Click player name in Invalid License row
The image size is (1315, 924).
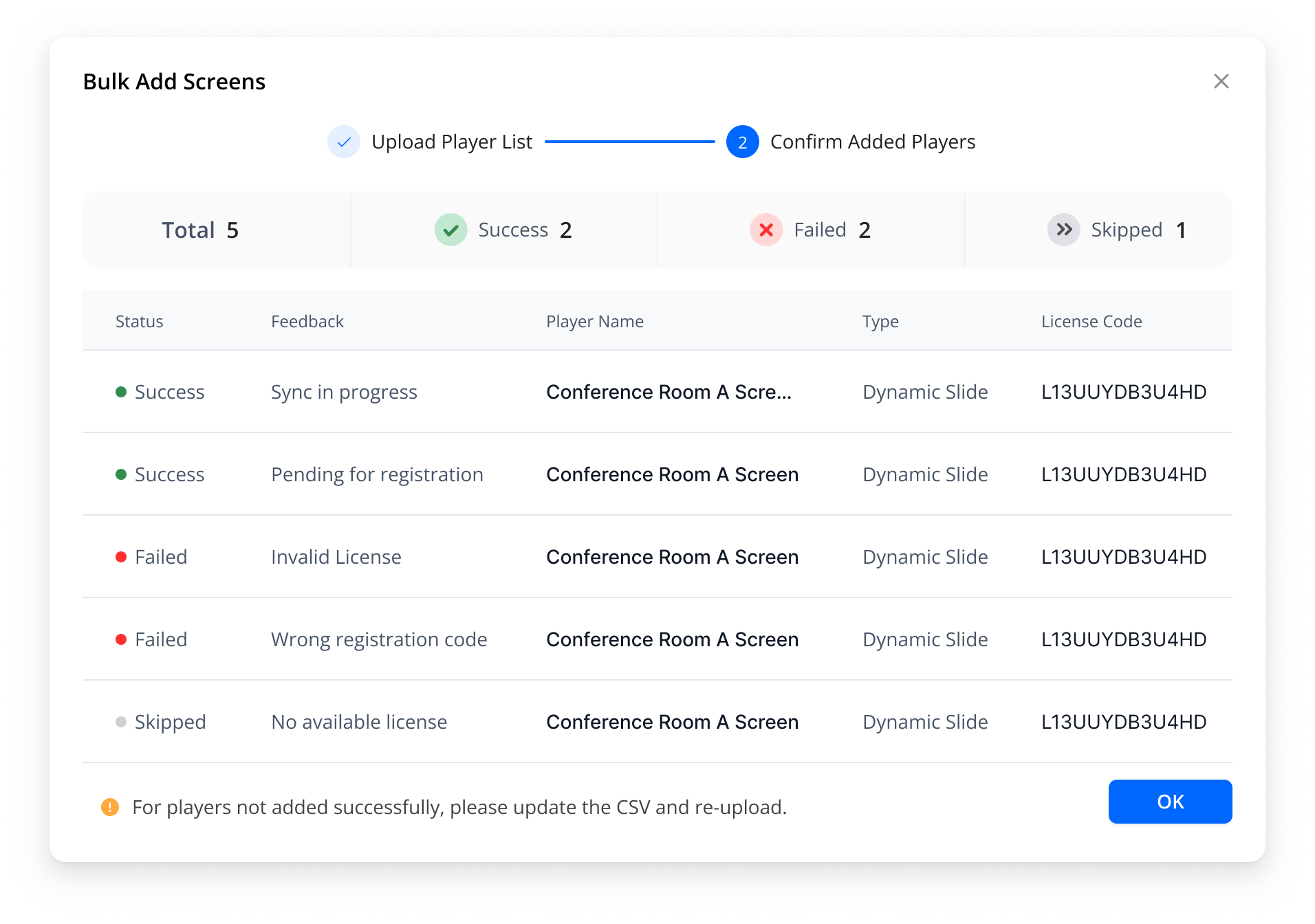tap(672, 557)
